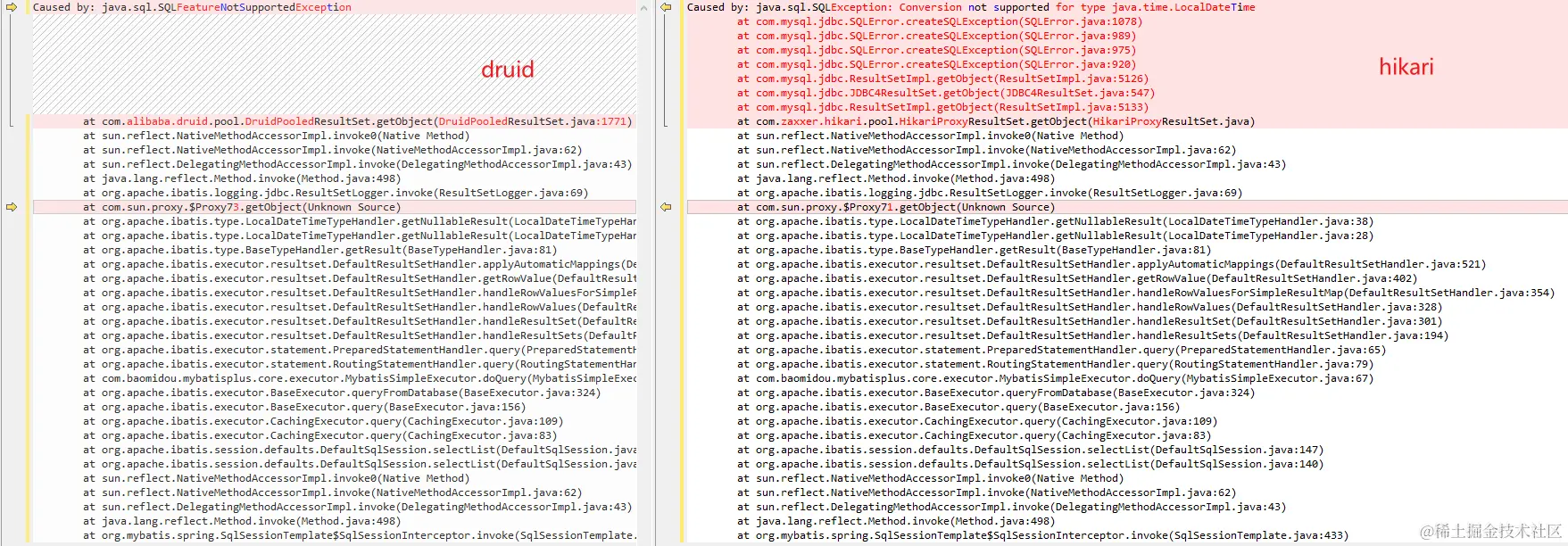Select DefaultResultSetHandler.java:328 handleRowValues line
Screen dimensions: 1568x546
point(1089,307)
